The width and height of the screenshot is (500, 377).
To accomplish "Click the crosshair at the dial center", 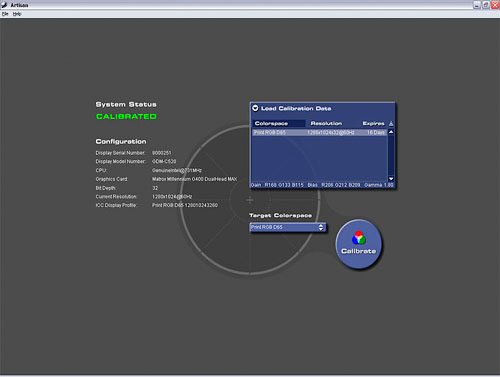I will click(250, 200).
